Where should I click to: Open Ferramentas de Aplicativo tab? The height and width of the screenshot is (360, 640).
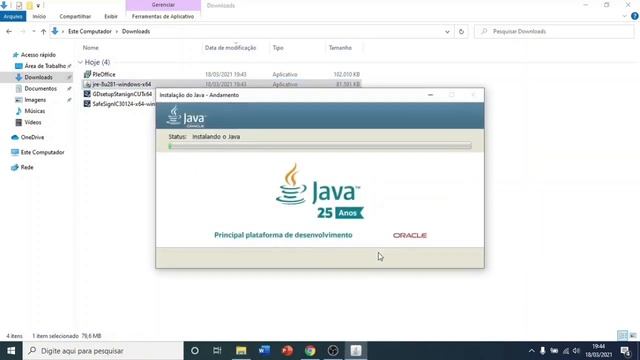pos(163,16)
